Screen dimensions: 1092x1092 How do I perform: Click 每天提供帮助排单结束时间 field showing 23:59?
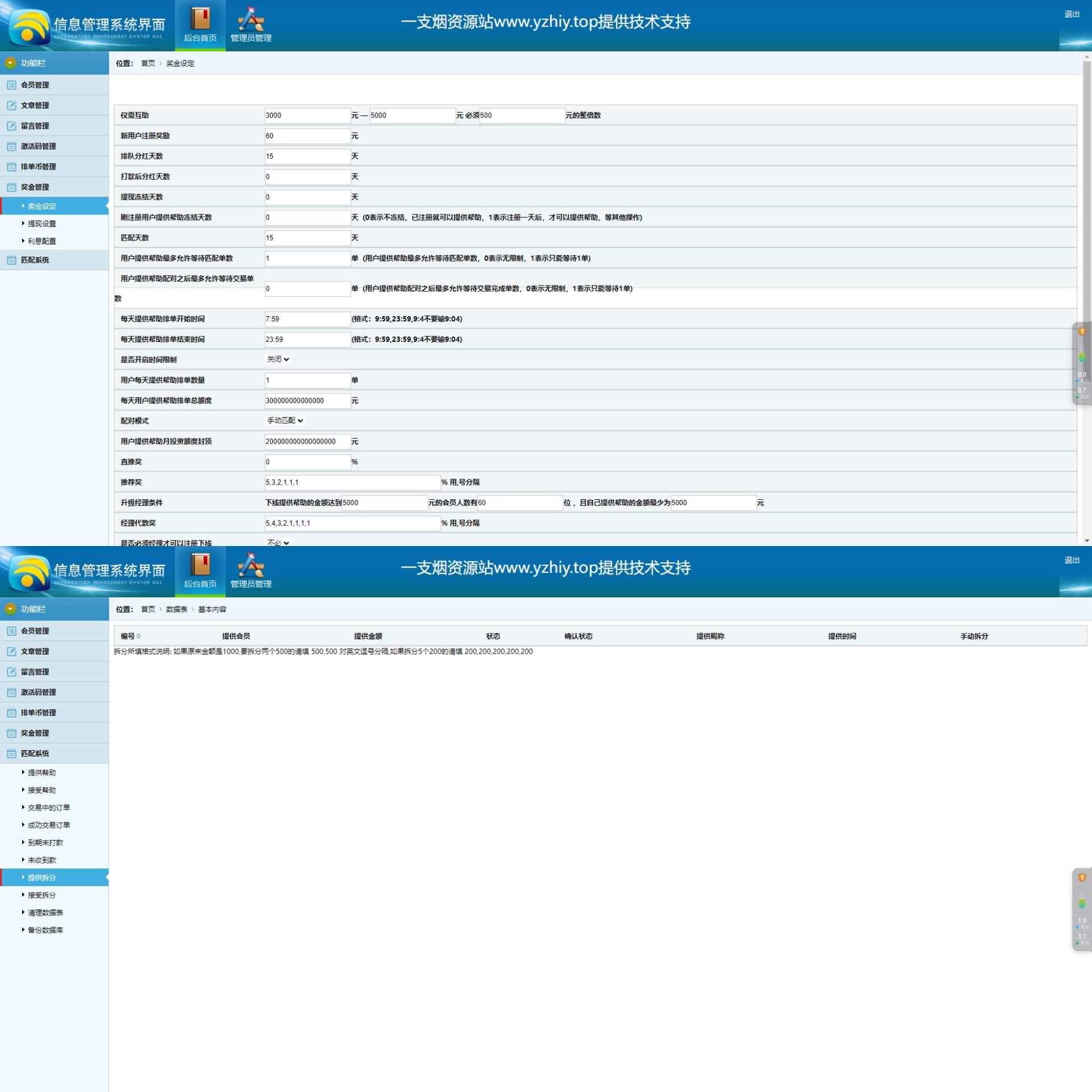pyautogui.click(x=308, y=340)
